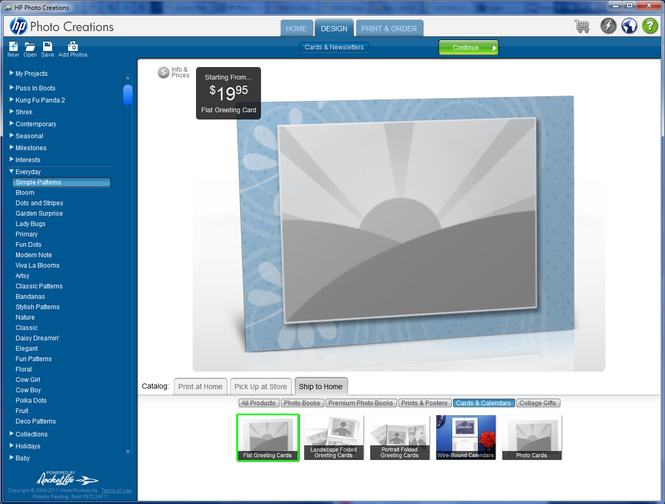Image resolution: width=665 pixels, height=504 pixels.
Task: Select the Polka Dots theme
Action: tap(31, 400)
